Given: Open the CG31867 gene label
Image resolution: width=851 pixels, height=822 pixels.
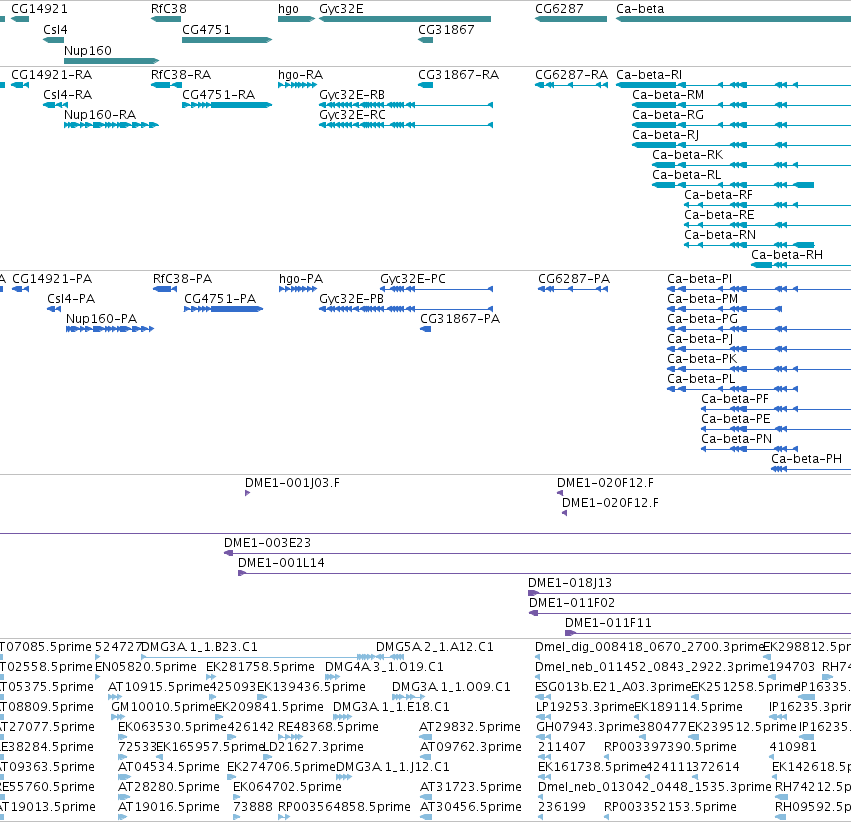Looking at the screenshot, I should 446,30.
